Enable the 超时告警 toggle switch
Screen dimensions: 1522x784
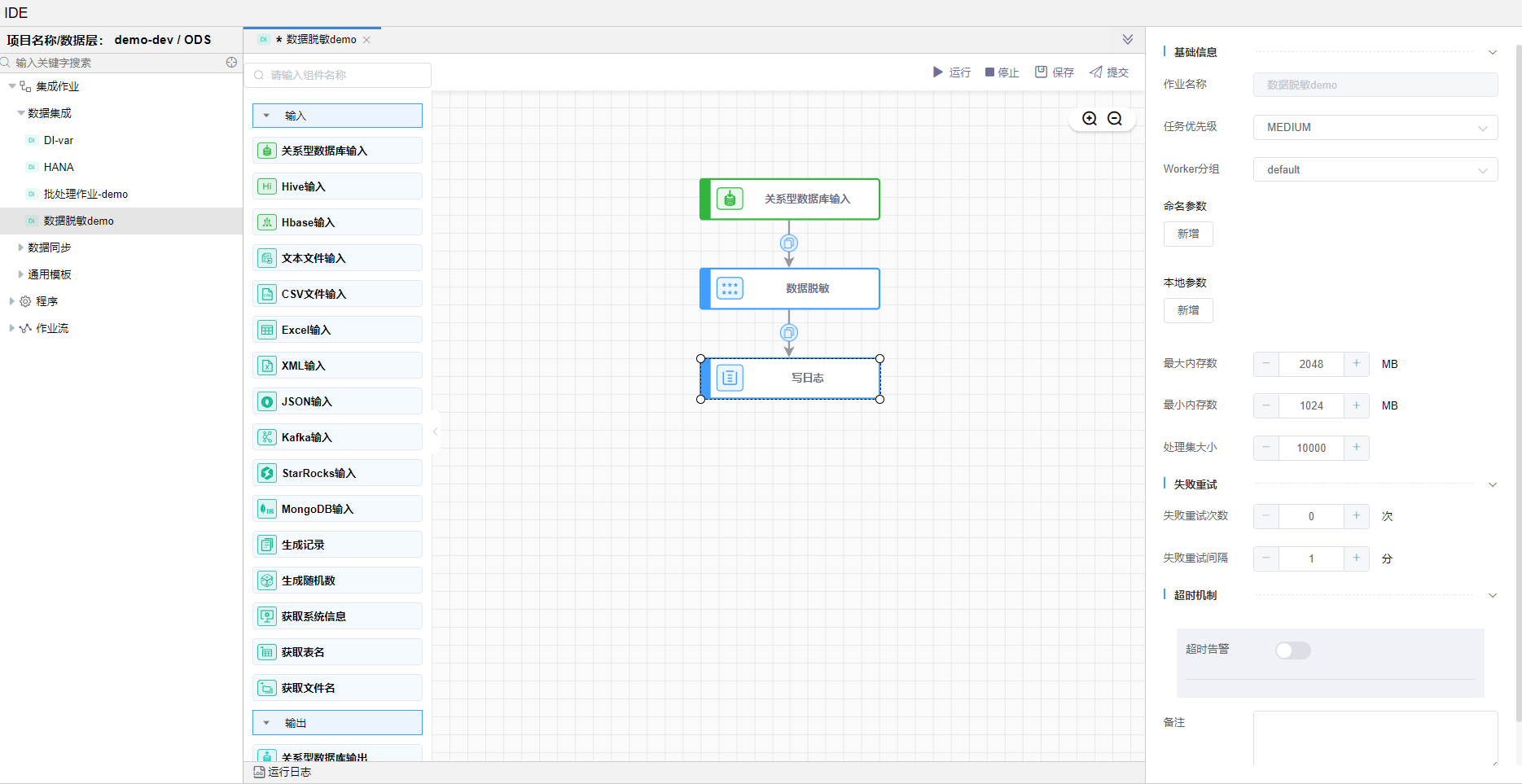click(1292, 650)
